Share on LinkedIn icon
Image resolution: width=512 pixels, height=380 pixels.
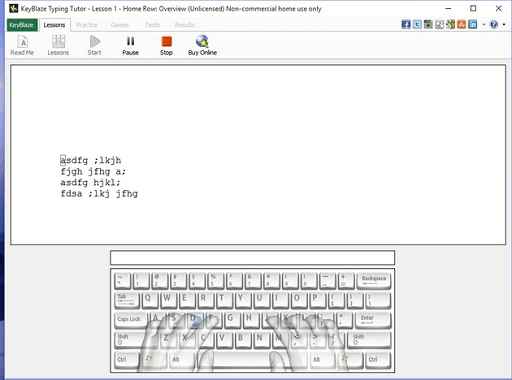[x=472, y=24]
